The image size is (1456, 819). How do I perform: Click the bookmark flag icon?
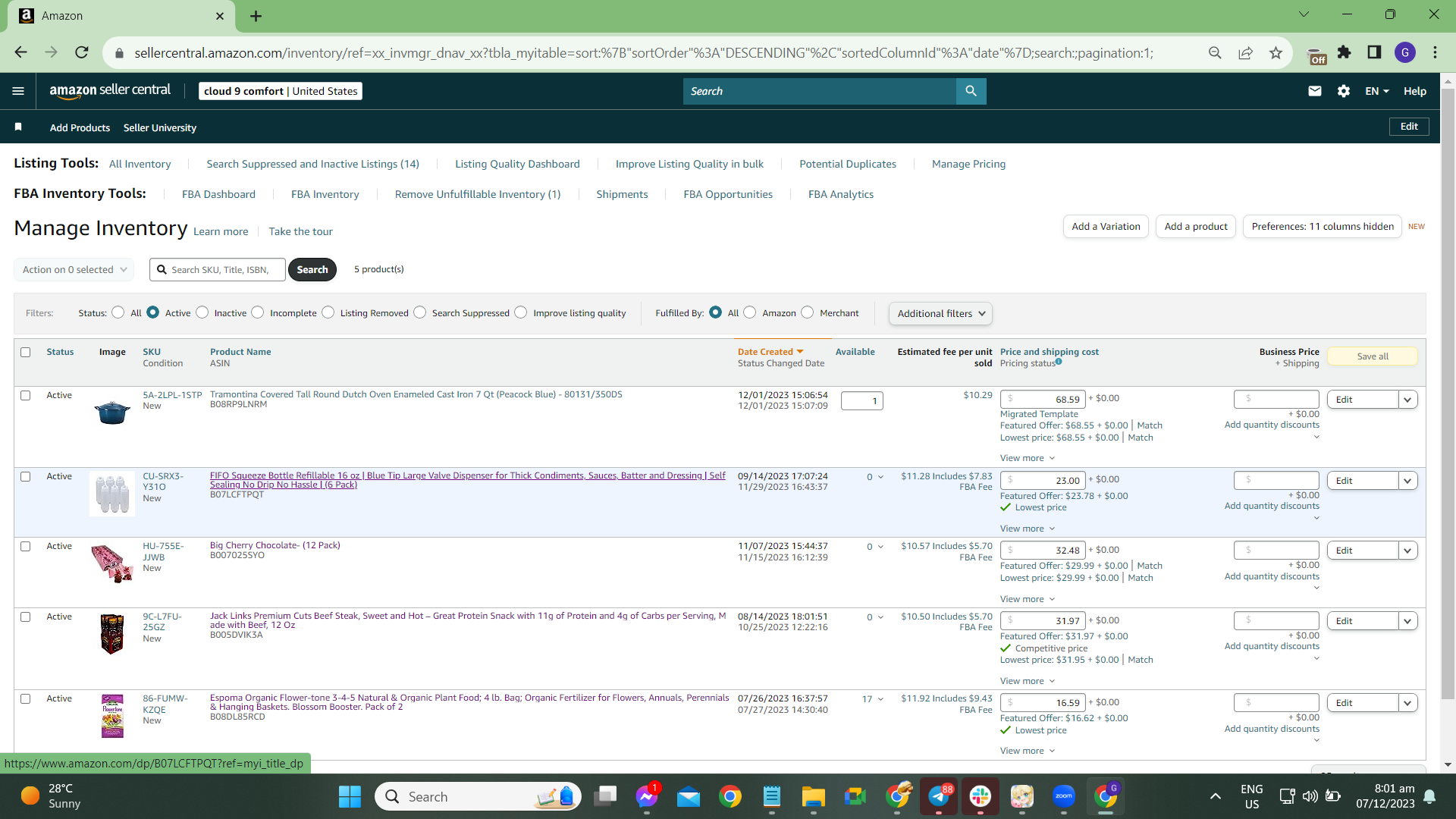pos(18,127)
